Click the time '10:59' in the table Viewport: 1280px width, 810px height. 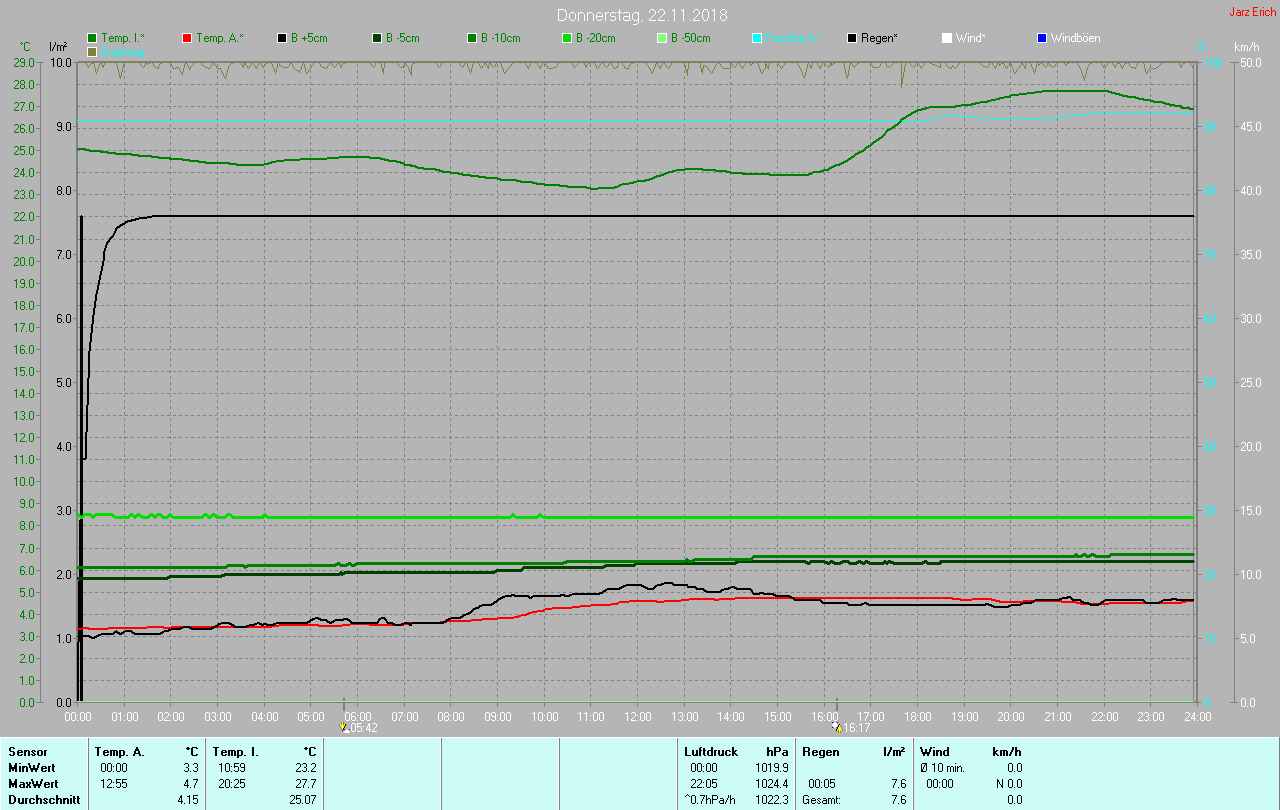click(232, 768)
